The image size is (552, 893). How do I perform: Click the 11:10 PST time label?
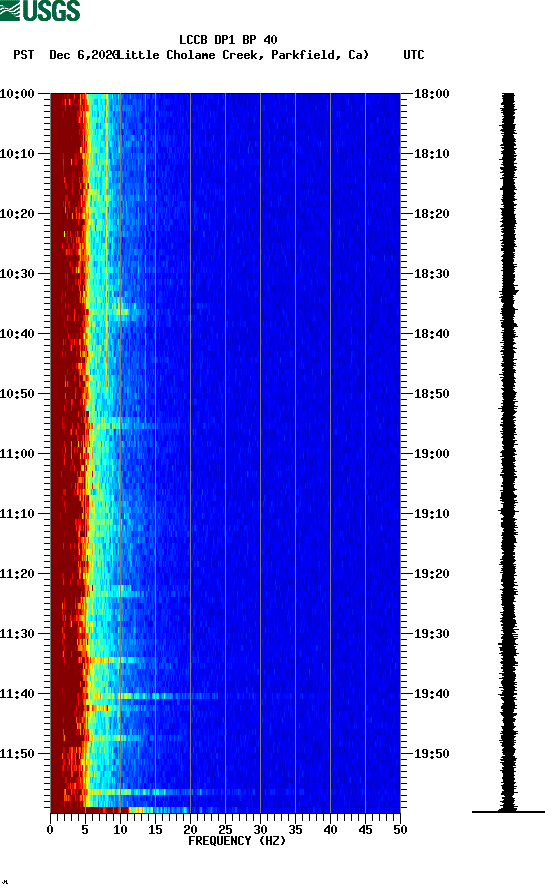(17, 514)
